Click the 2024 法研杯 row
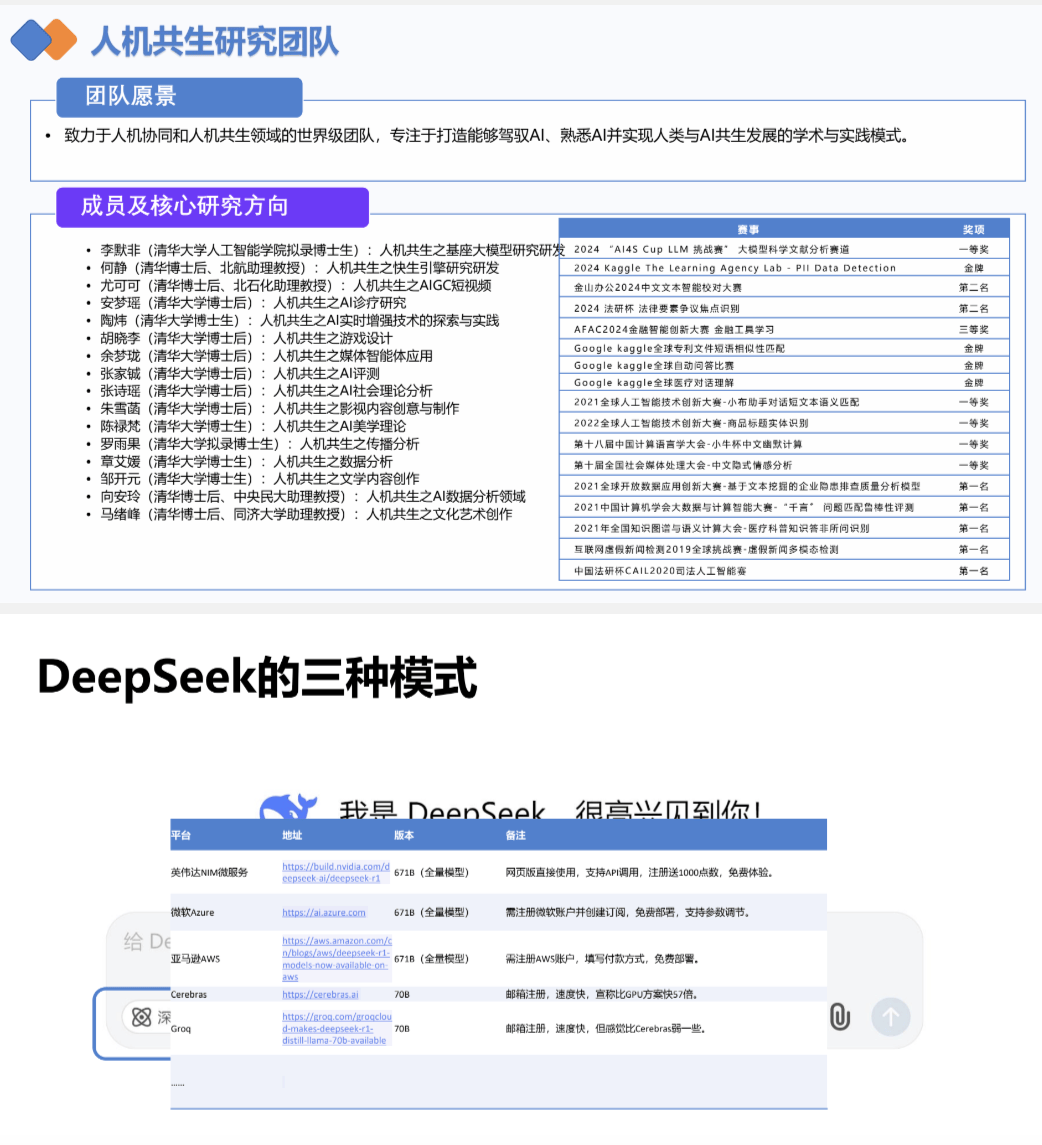 coord(784,308)
